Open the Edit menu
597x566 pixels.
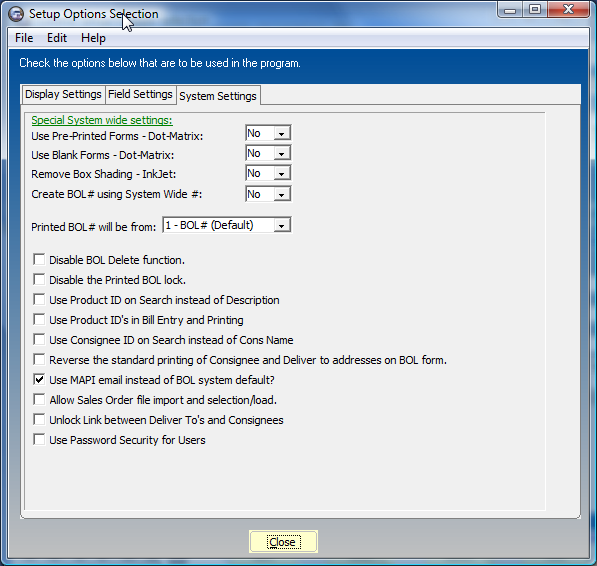(57, 38)
